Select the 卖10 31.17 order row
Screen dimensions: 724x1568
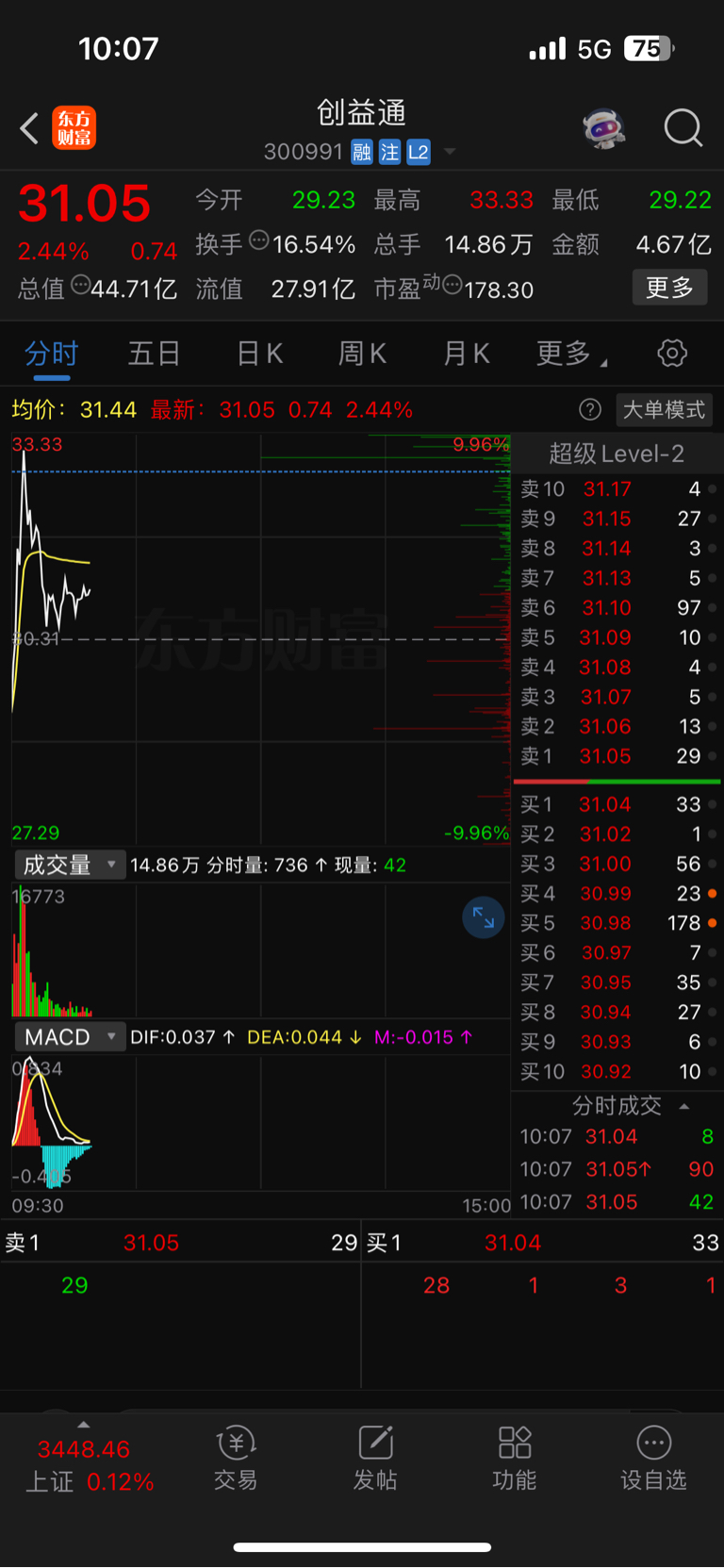618,489
